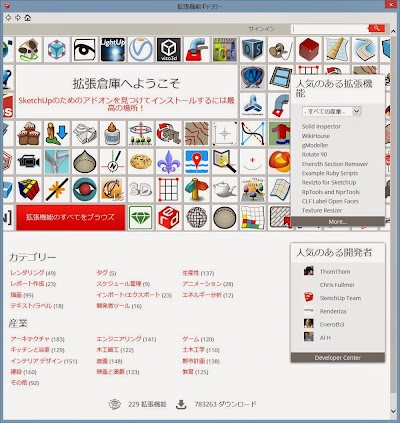Open the LightUp extension icon
The height and width of the screenshot is (423, 400).
(x=113, y=49)
